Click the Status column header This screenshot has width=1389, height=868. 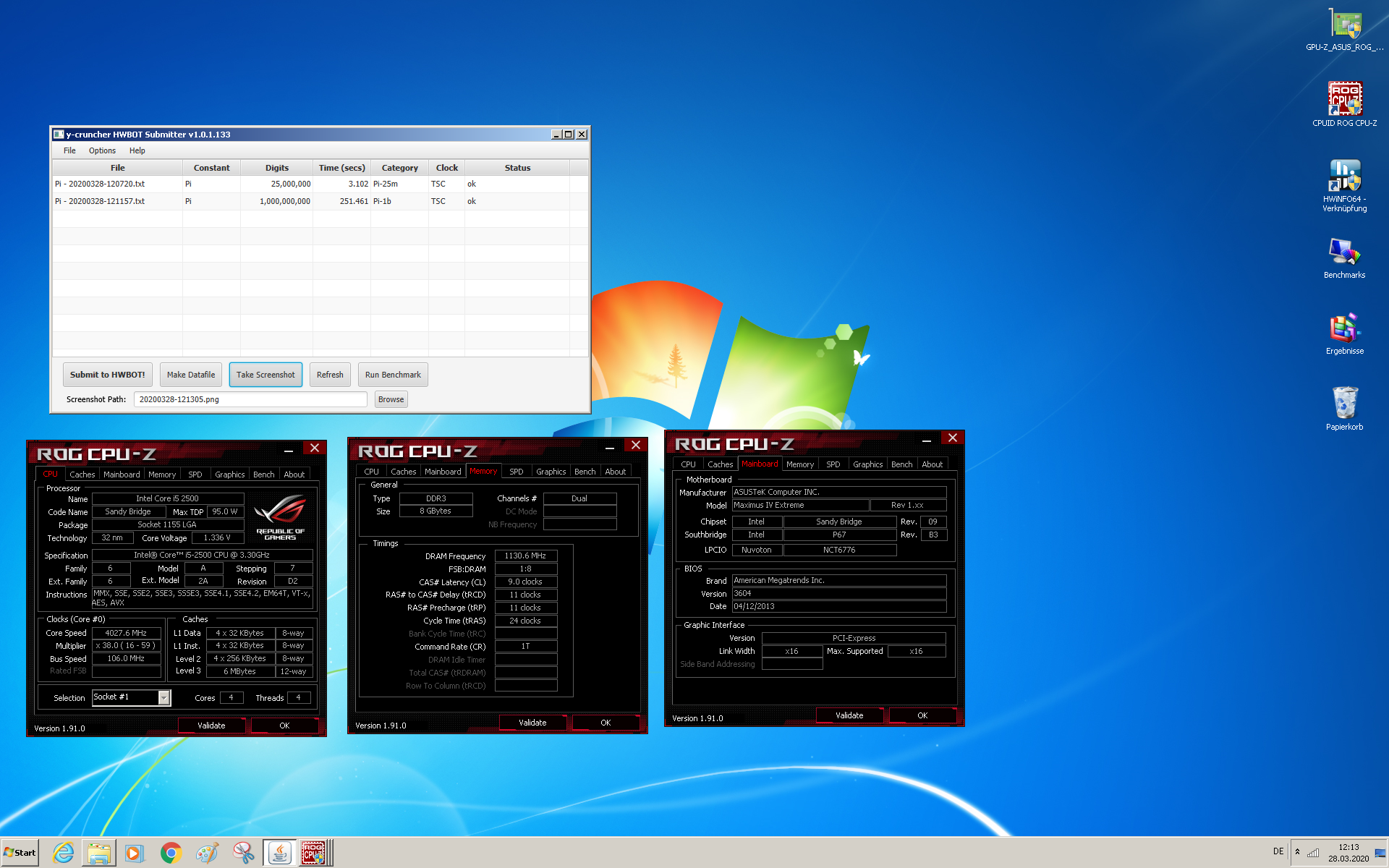point(517,168)
